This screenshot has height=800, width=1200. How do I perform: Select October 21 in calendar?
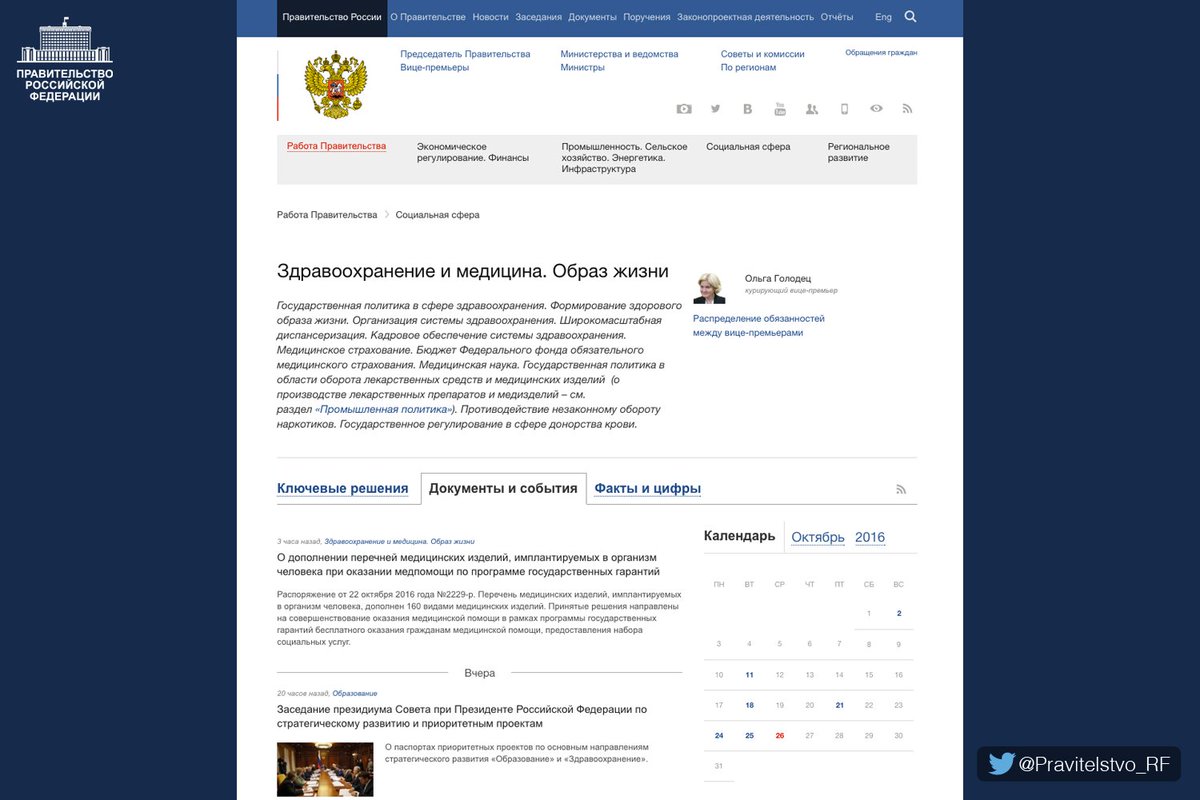tap(839, 705)
